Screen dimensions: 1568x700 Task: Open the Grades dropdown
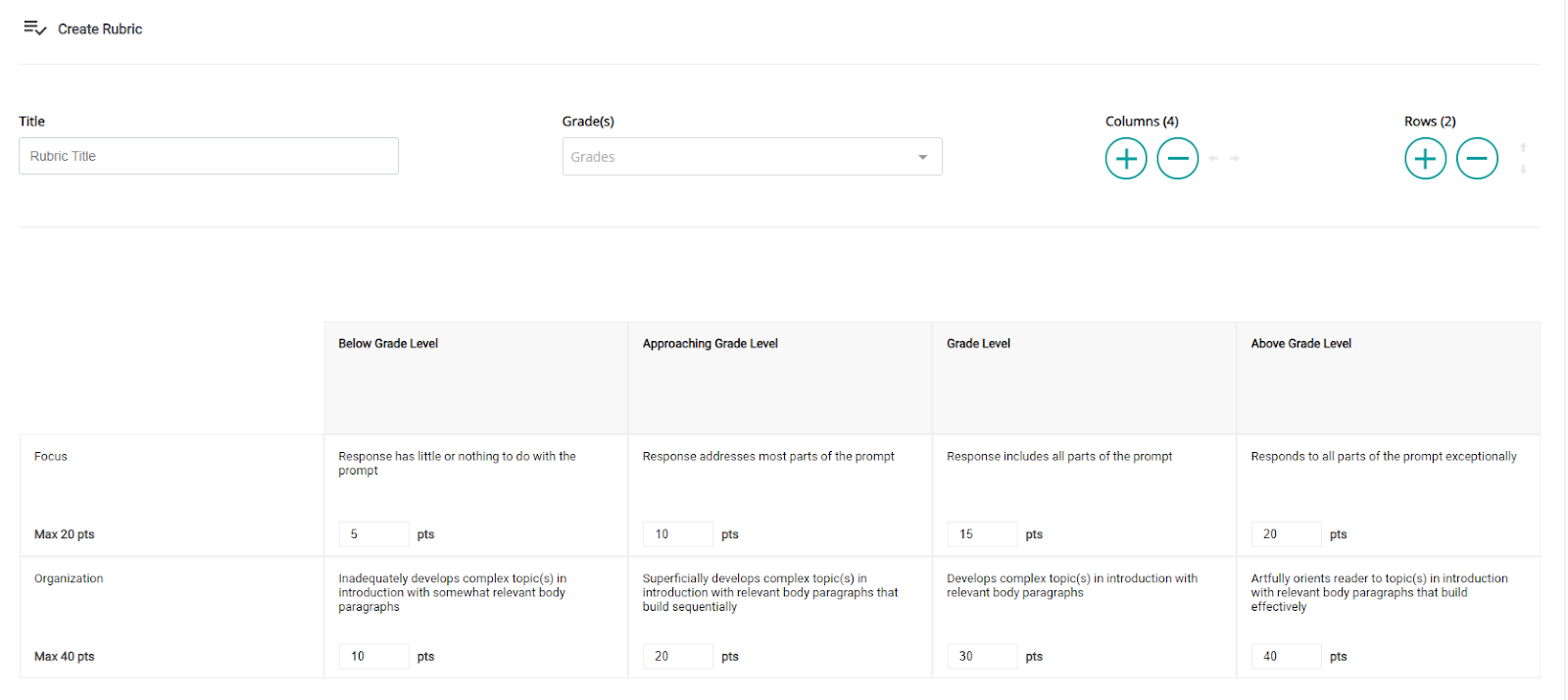[x=752, y=157]
